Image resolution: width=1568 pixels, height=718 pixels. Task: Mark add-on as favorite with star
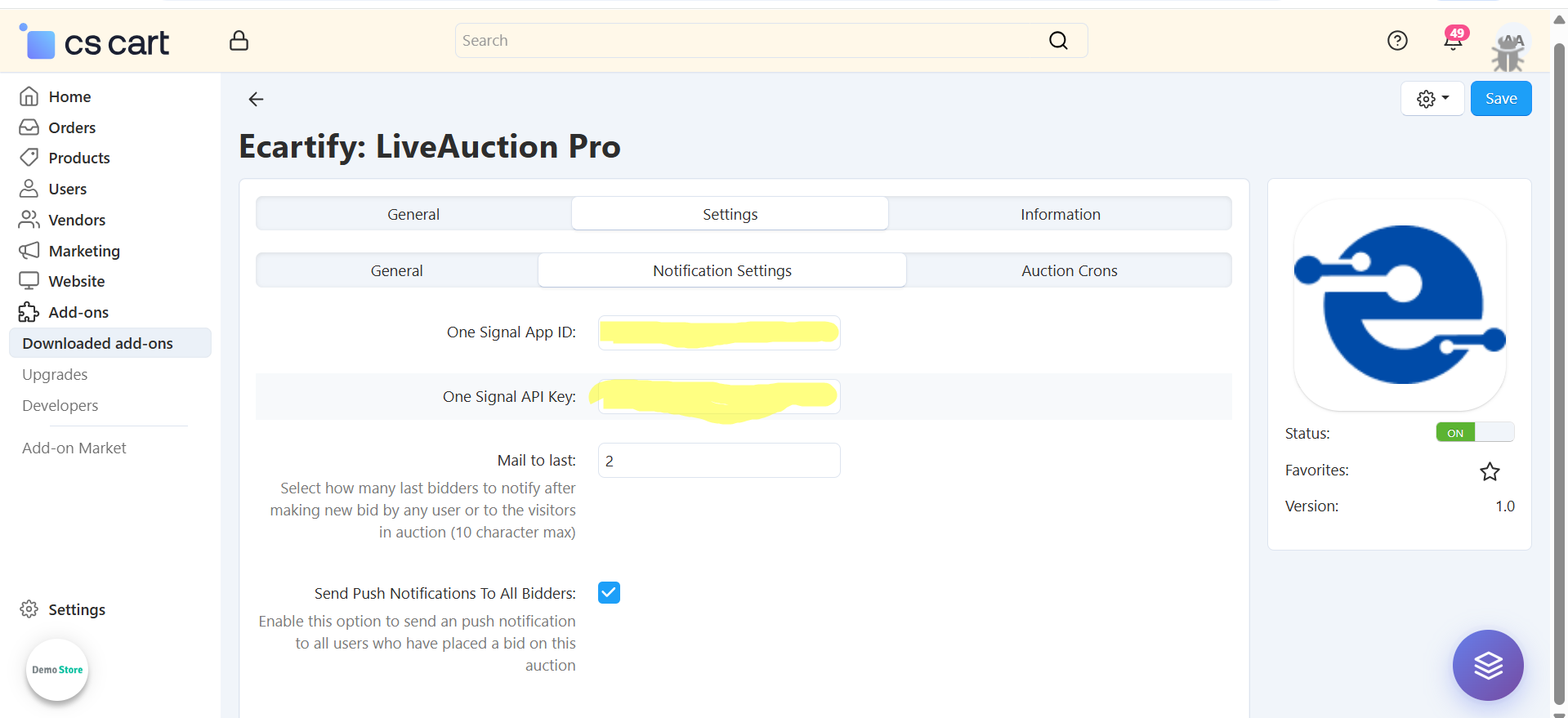pos(1490,471)
